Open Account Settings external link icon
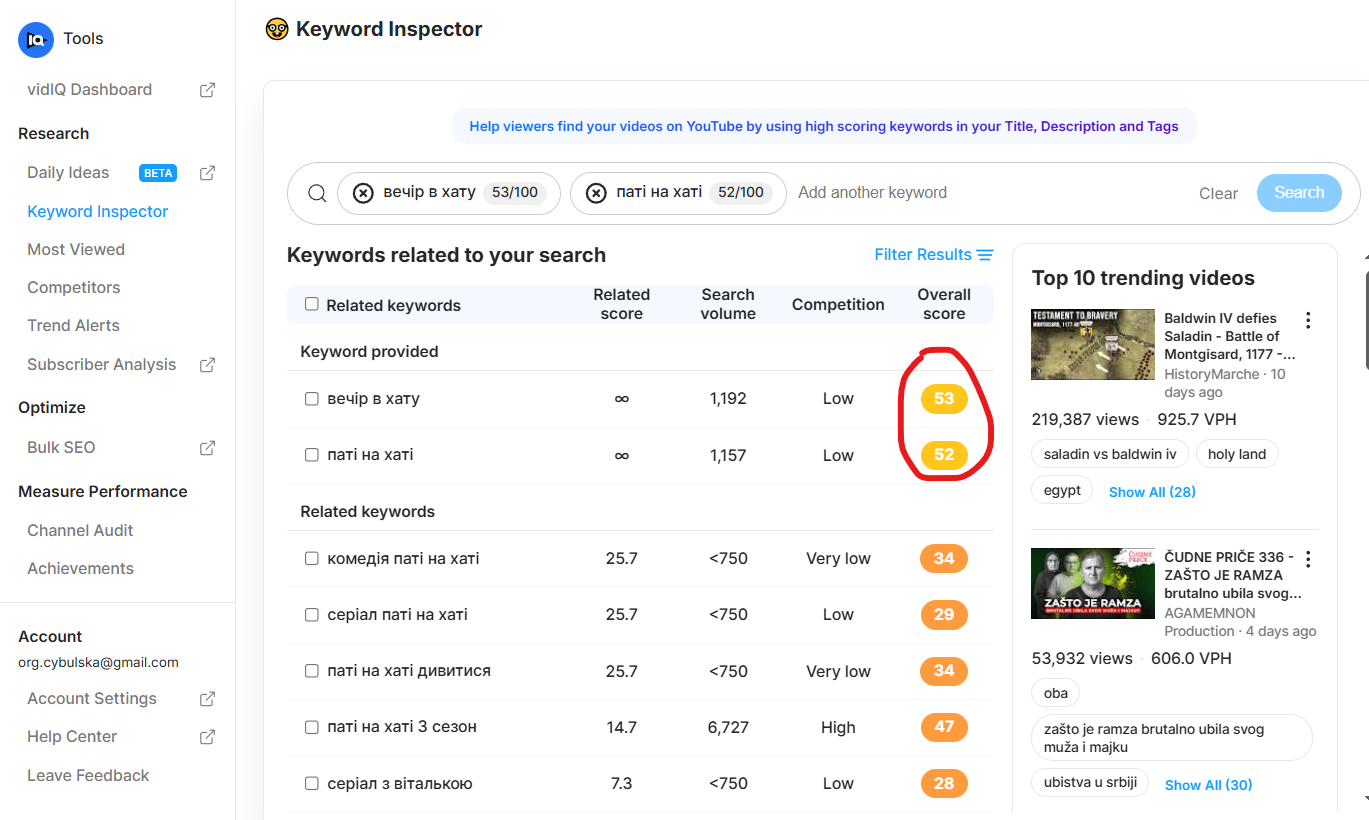The height and width of the screenshot is (820, 1369). tap(207, 699)
